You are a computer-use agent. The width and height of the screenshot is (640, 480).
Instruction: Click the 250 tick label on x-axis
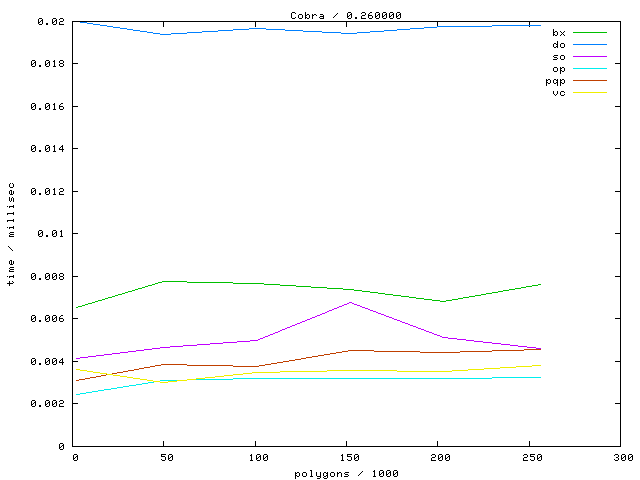531,457
